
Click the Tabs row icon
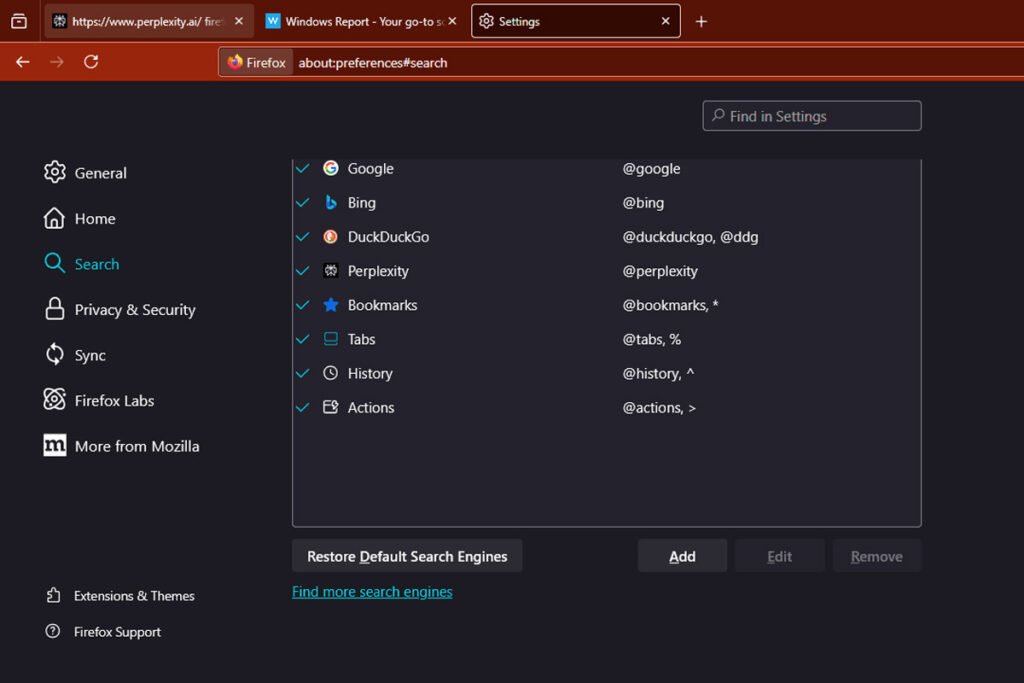click(x=330, y=339)
